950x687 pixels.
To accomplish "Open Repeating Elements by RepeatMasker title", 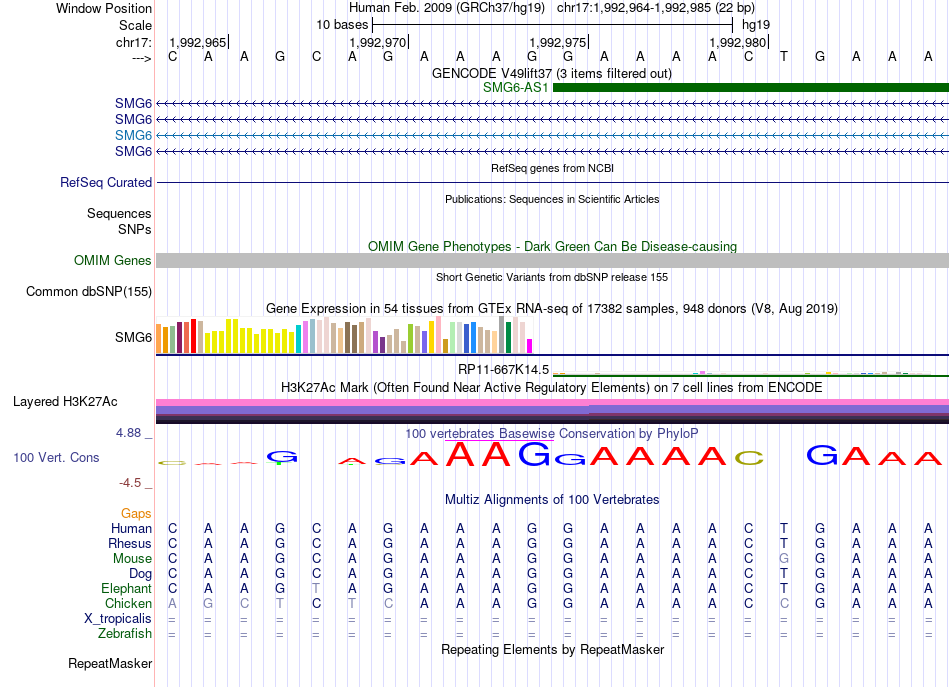I will point(552,649).
